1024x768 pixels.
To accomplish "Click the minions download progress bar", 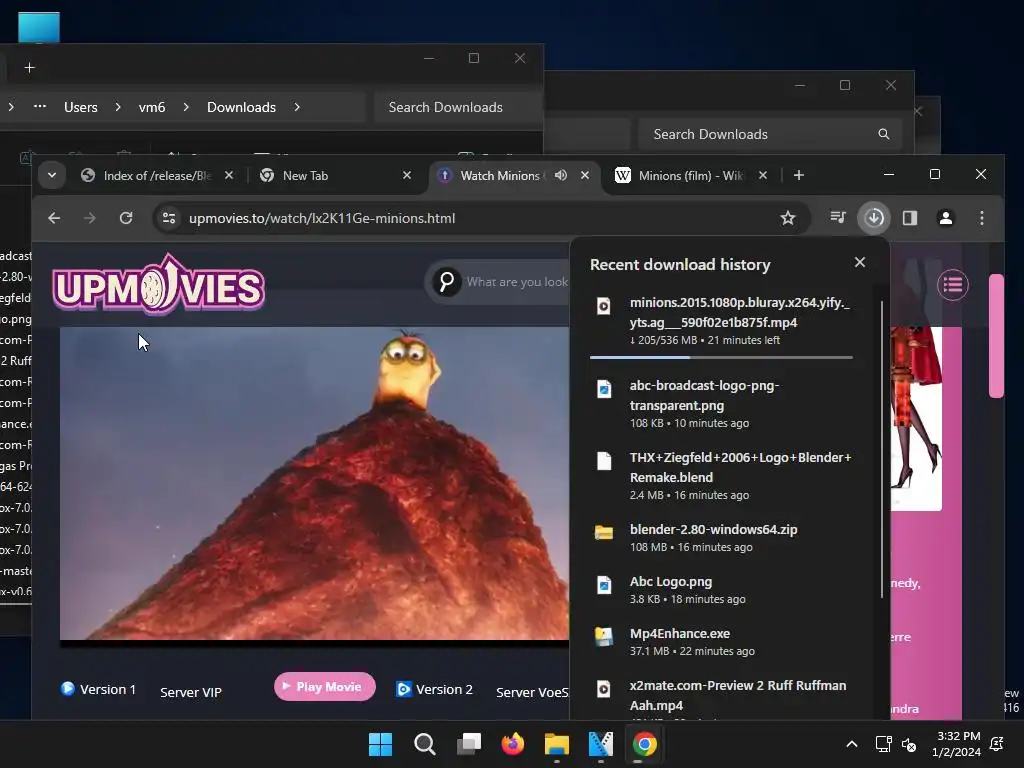I will click(721, 357).
